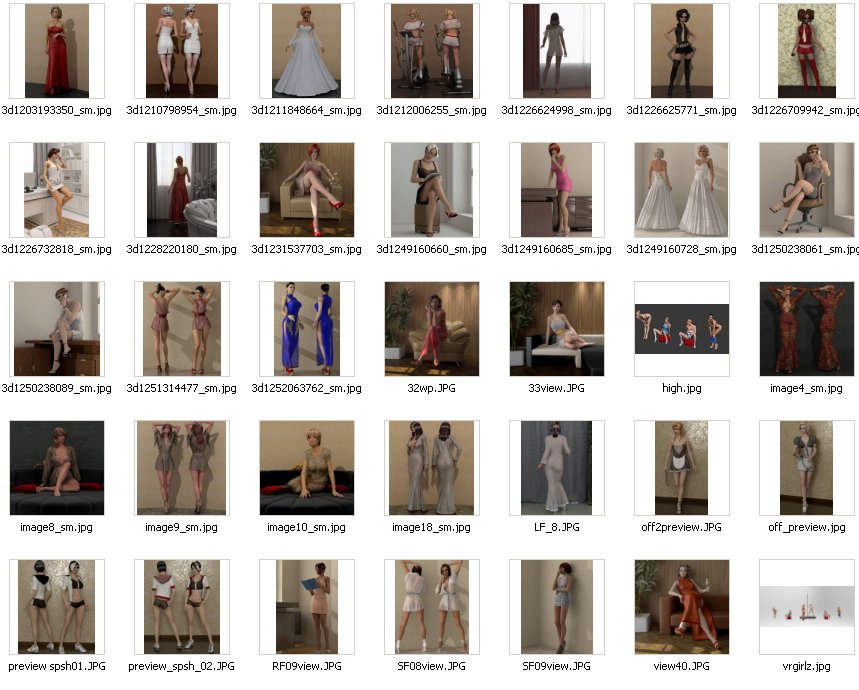Select thumbnail of image10_sm.jpg

[307, 468]
